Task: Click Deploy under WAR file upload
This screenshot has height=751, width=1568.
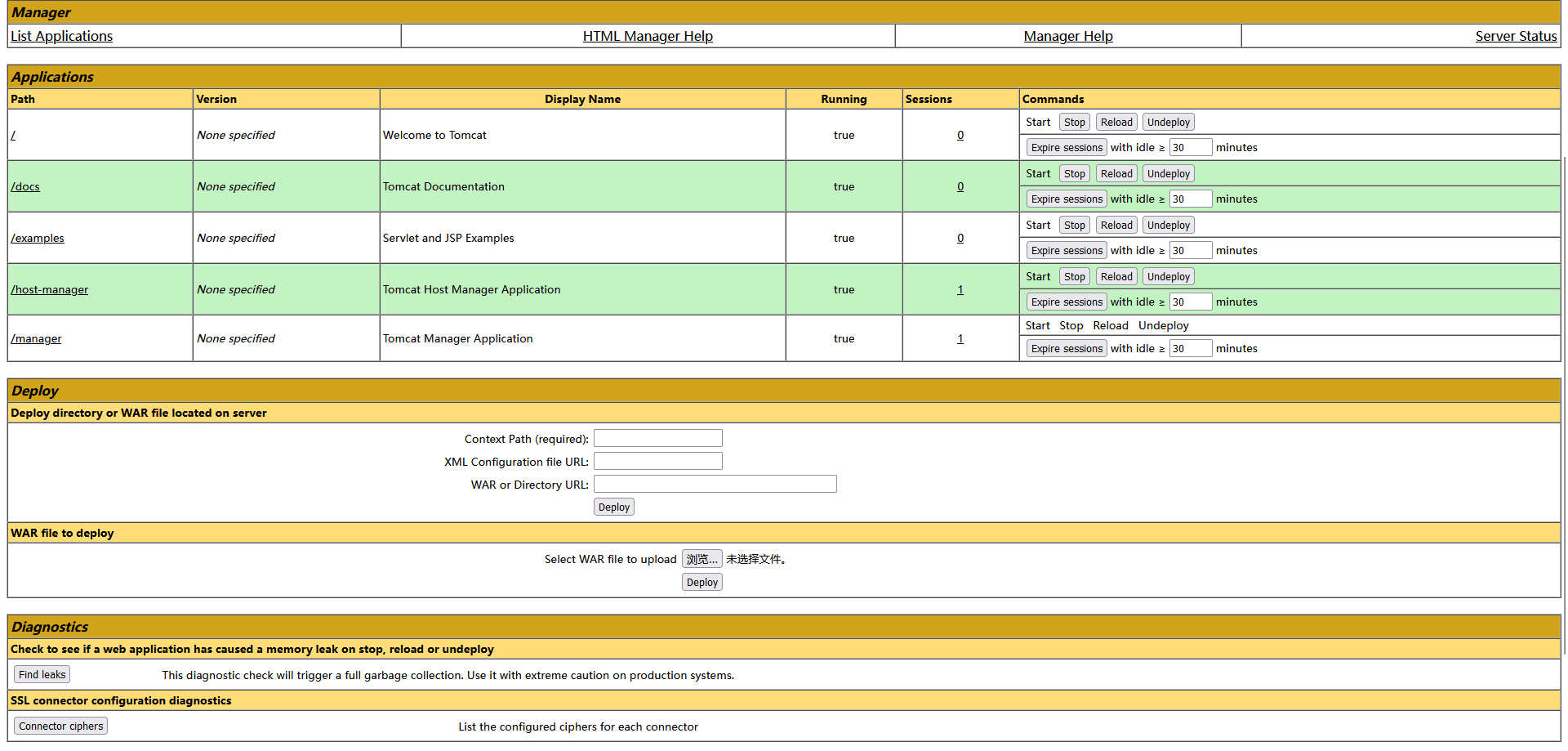Action: (x=702, y=582)
